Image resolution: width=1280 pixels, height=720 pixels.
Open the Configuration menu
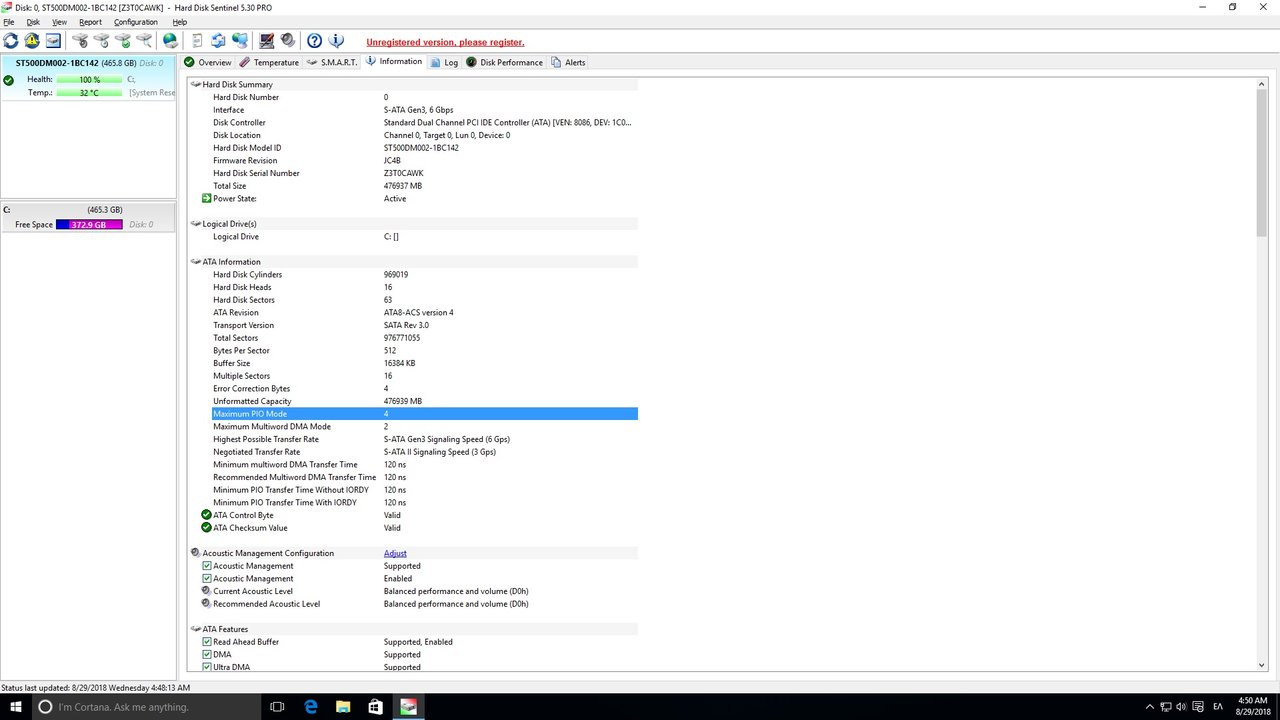[x=135, y=22]
